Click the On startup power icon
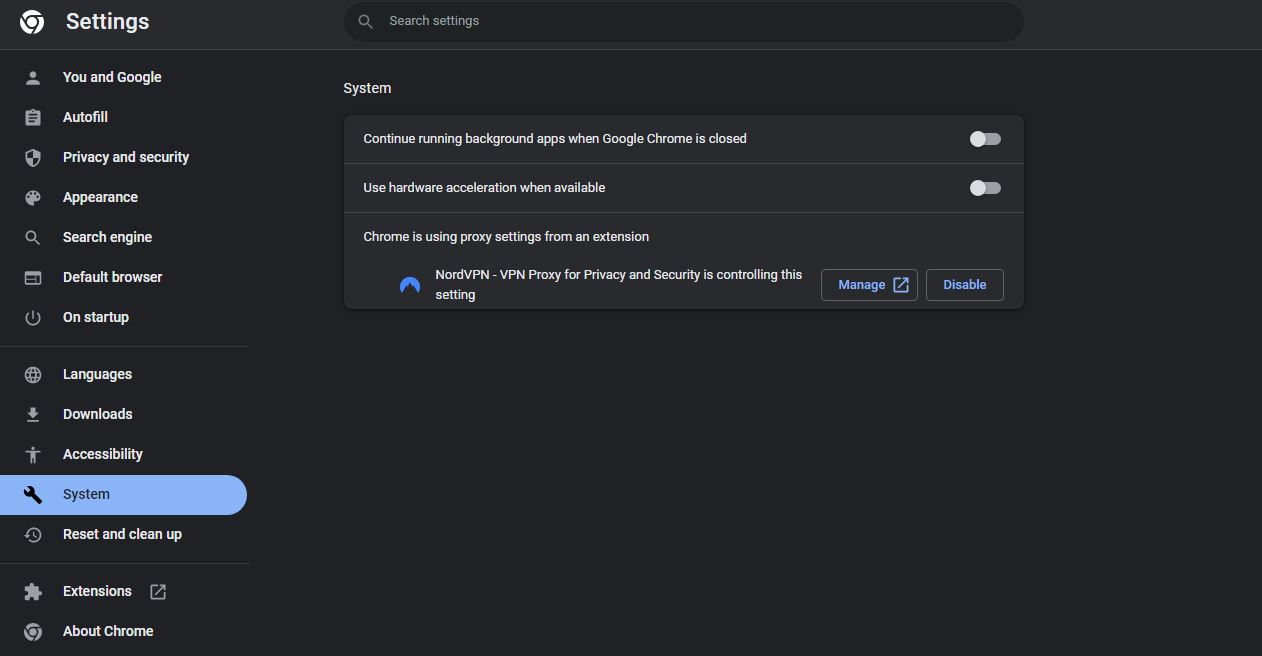The height and width of the screenshot is (656, 1262). click(x=33, y=317)
